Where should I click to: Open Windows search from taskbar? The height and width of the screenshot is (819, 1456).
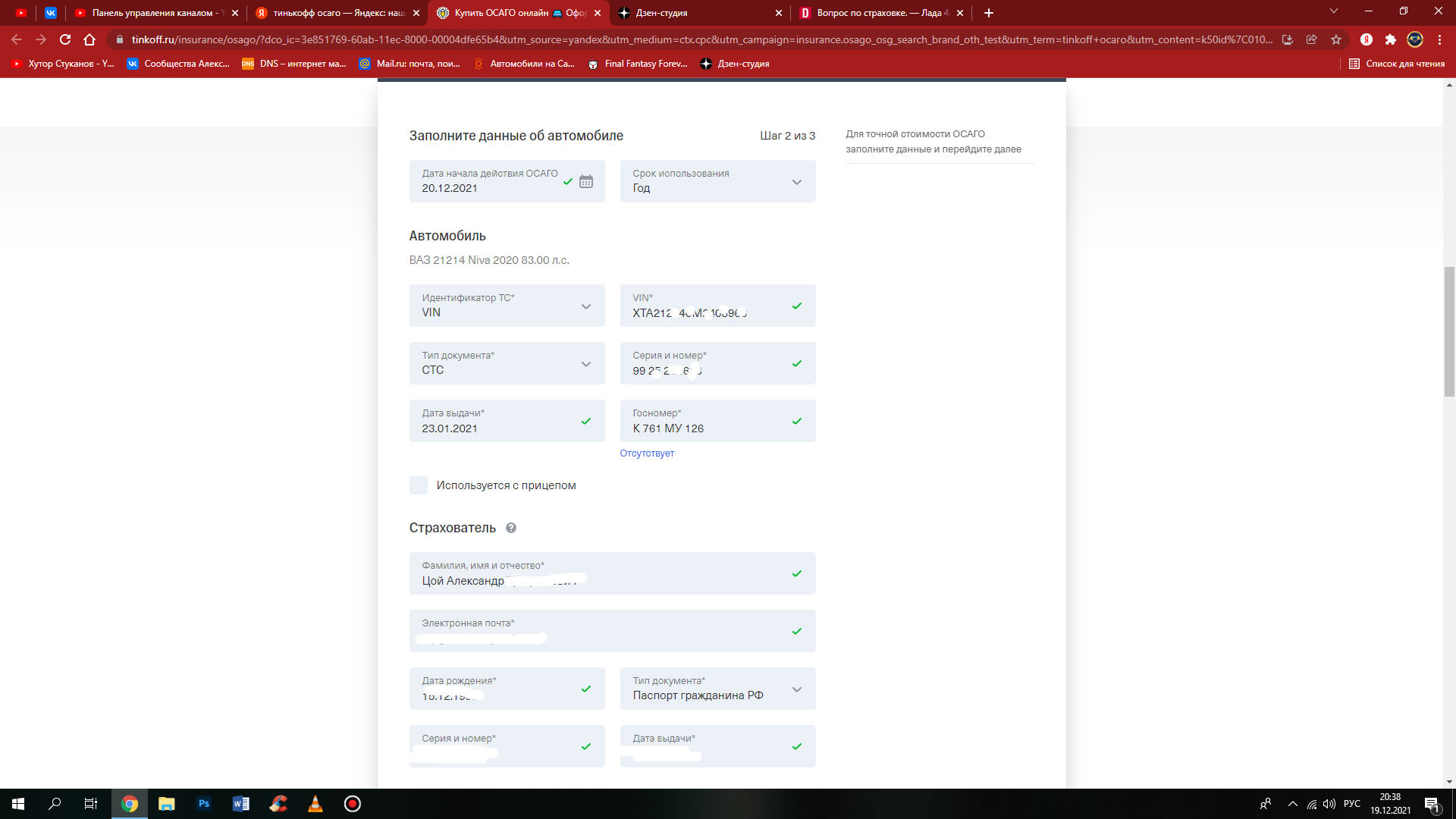(x=55, y=804)
